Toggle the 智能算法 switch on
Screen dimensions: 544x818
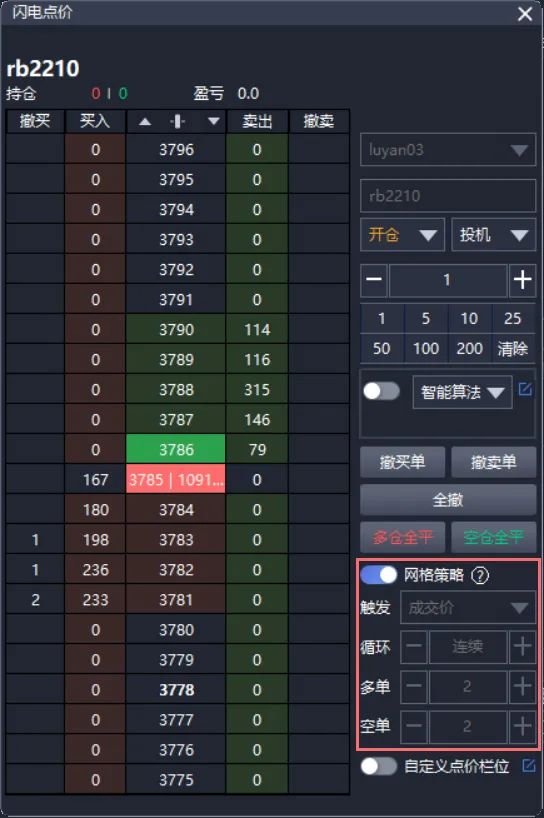tap(381, 391)
